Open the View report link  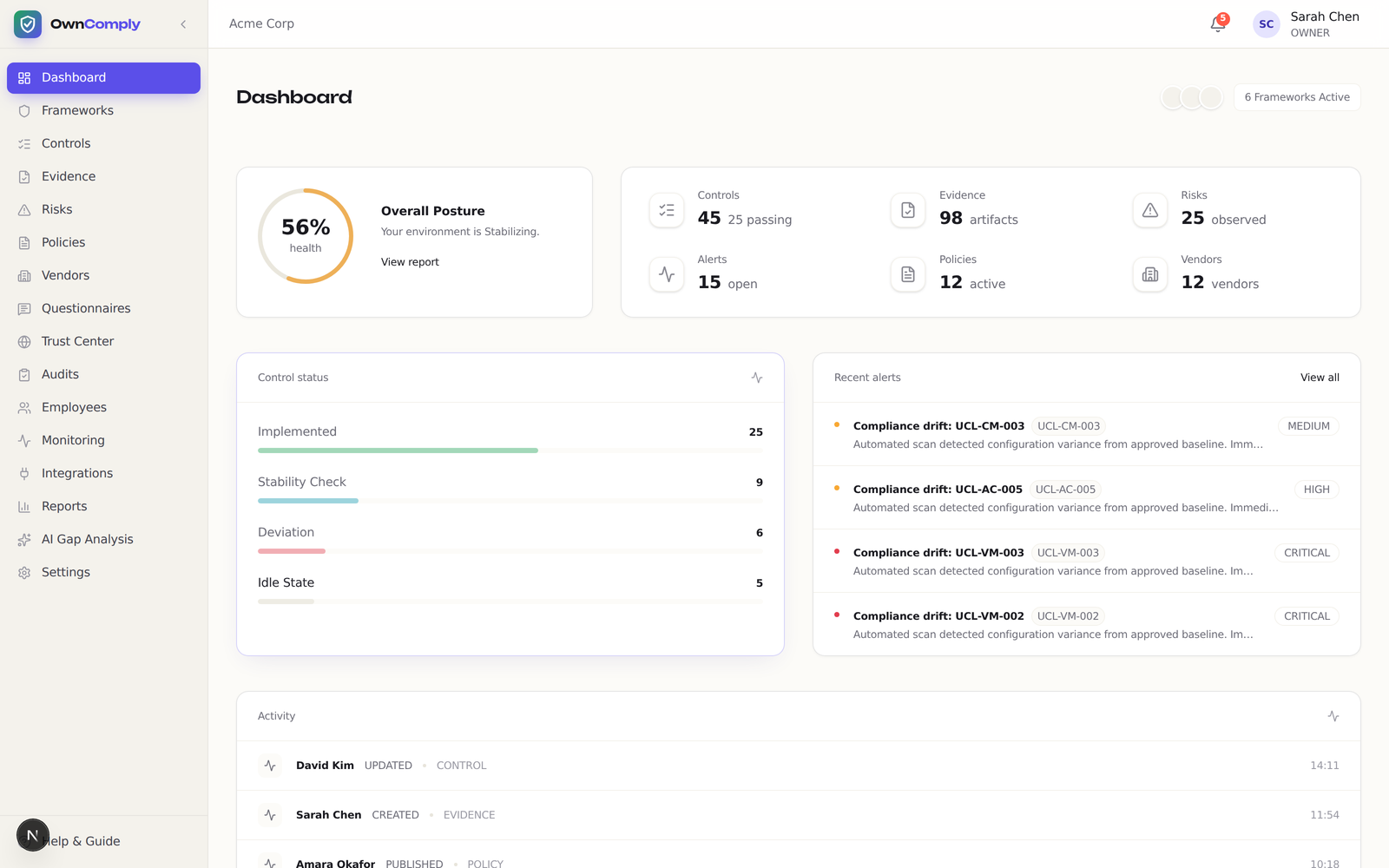410,262
